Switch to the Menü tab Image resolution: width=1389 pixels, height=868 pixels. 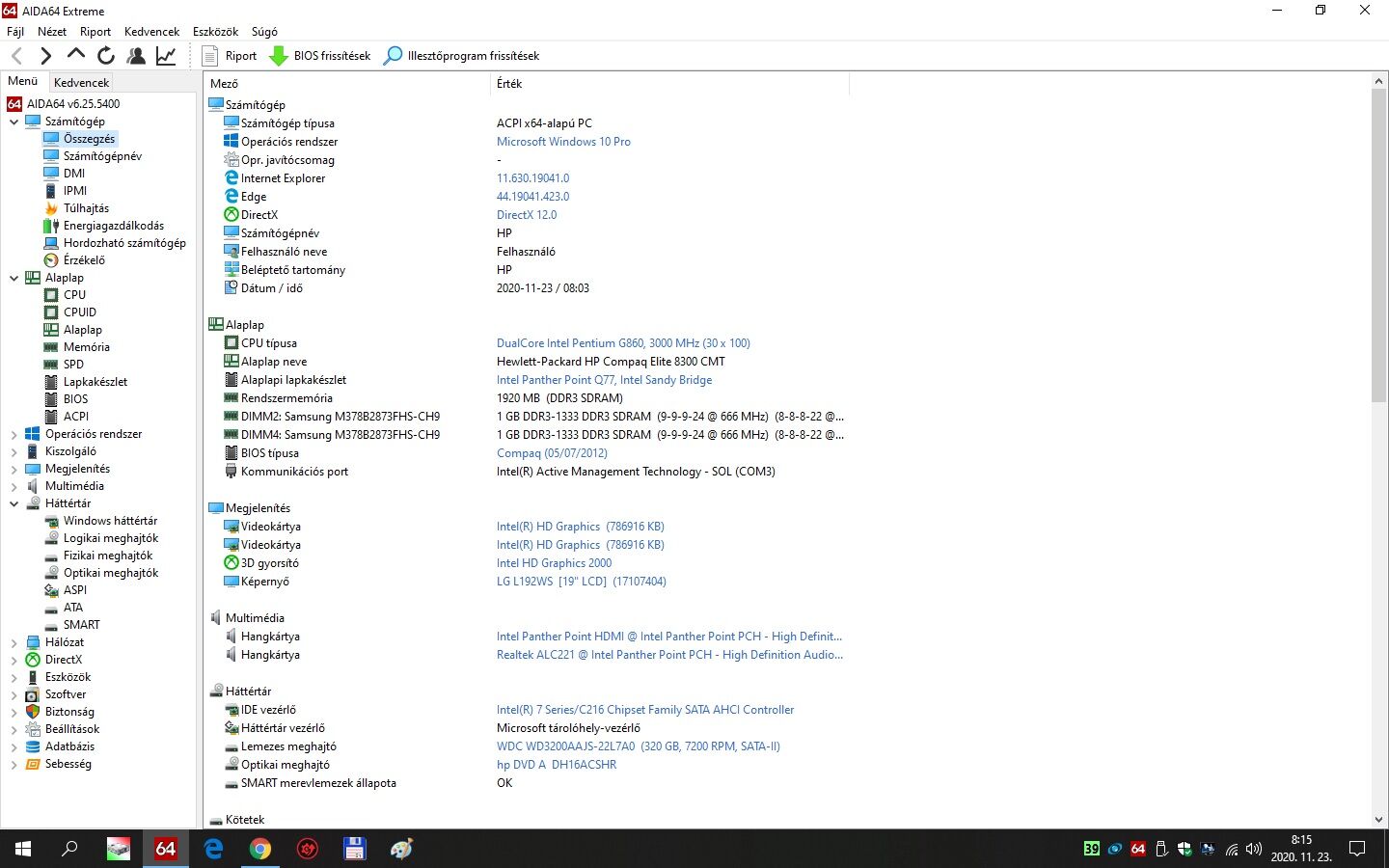(23, 81)
